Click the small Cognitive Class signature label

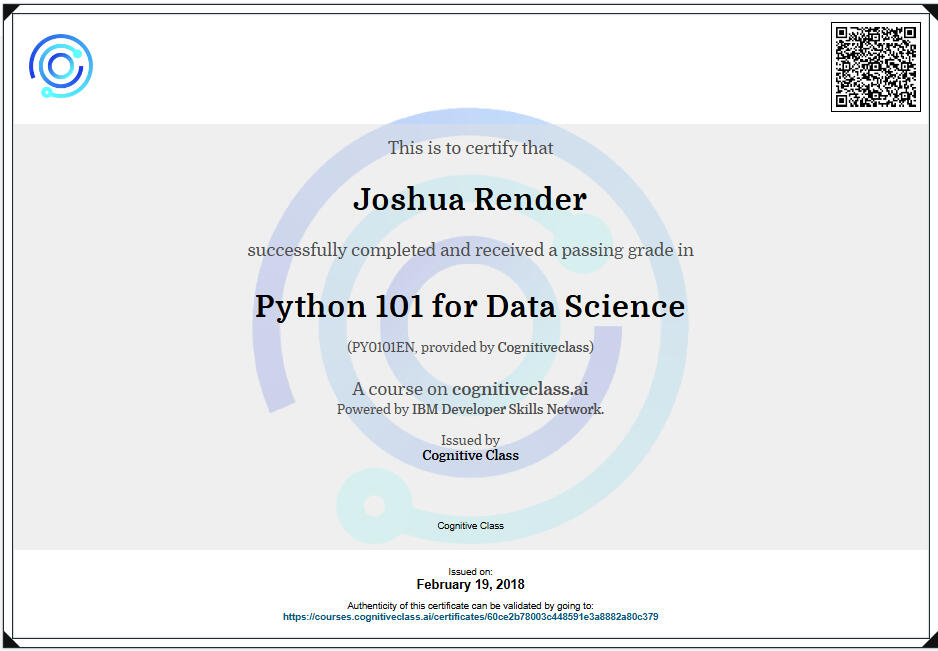point(470,525)
